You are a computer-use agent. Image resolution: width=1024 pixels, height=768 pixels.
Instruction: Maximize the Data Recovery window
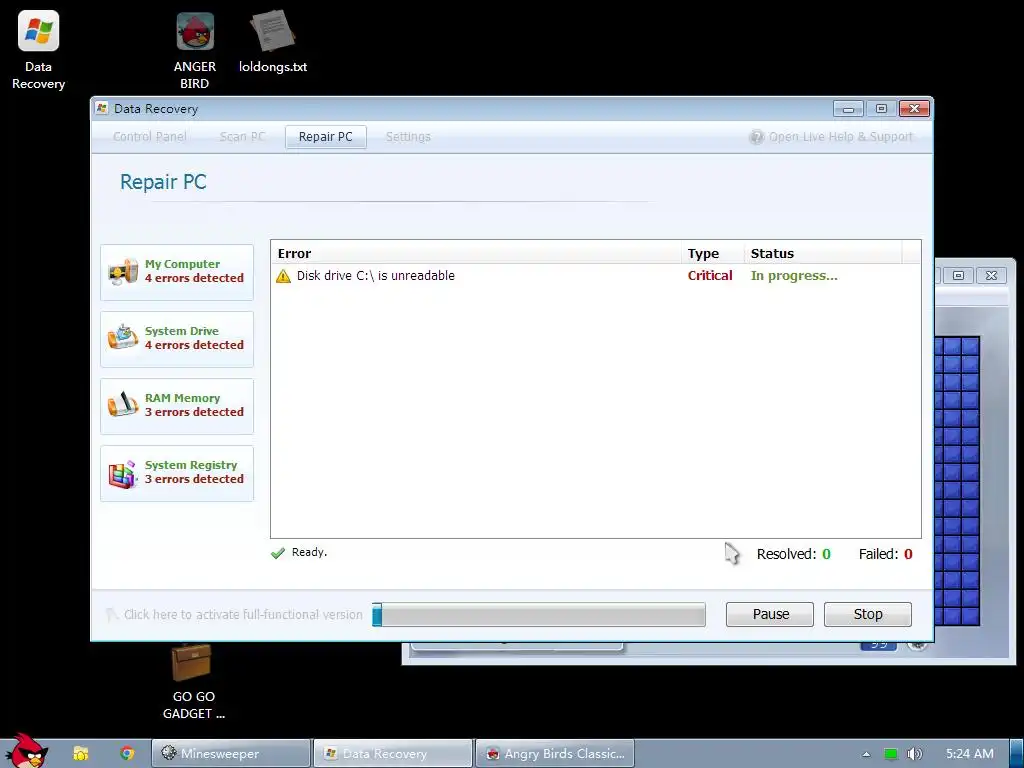click(881, 108)
